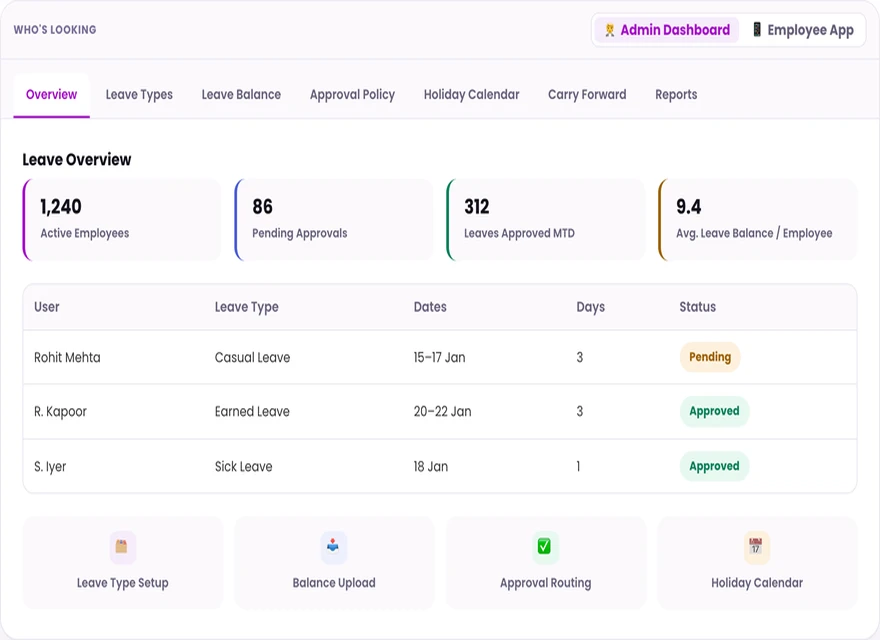Image resolution: width=880 pixels, height=640 pixels.
Task: Click the Holiday Calendar date icon
Action: (756, 547)
